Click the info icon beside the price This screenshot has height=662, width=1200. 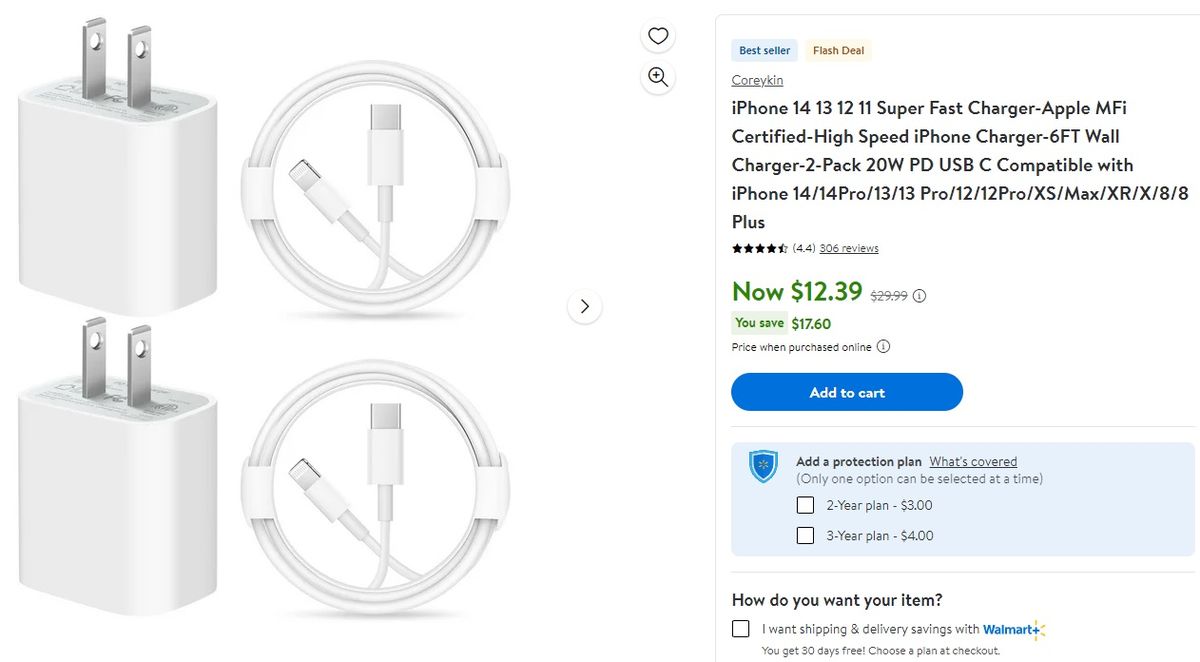click(x=919, y=296)
